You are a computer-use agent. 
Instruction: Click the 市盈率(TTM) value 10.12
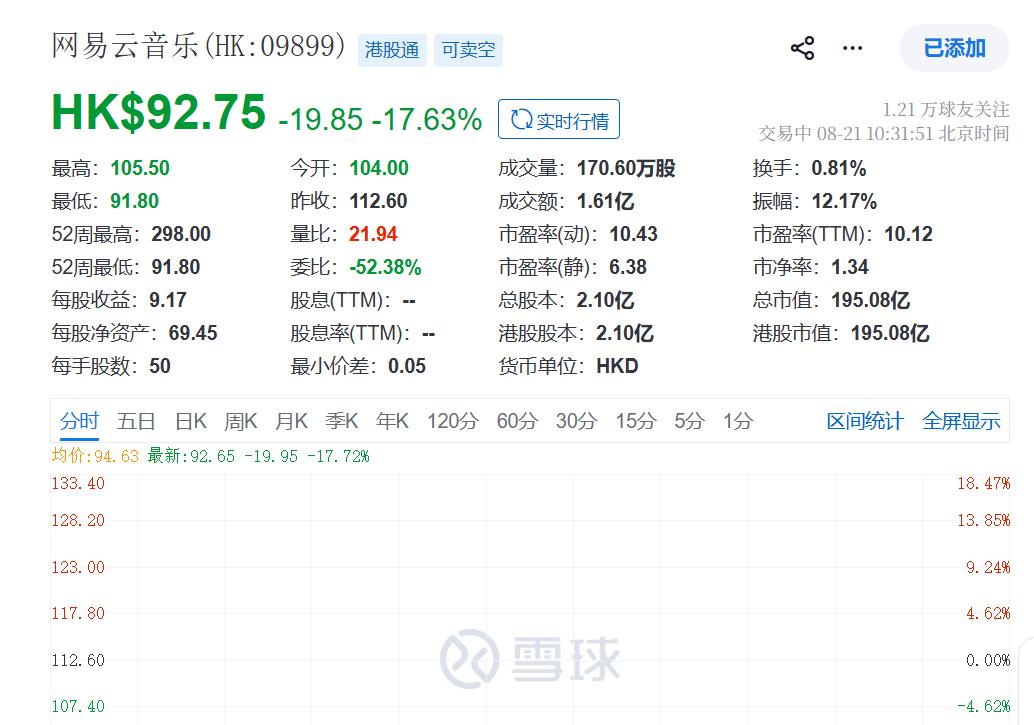(908, 234)
